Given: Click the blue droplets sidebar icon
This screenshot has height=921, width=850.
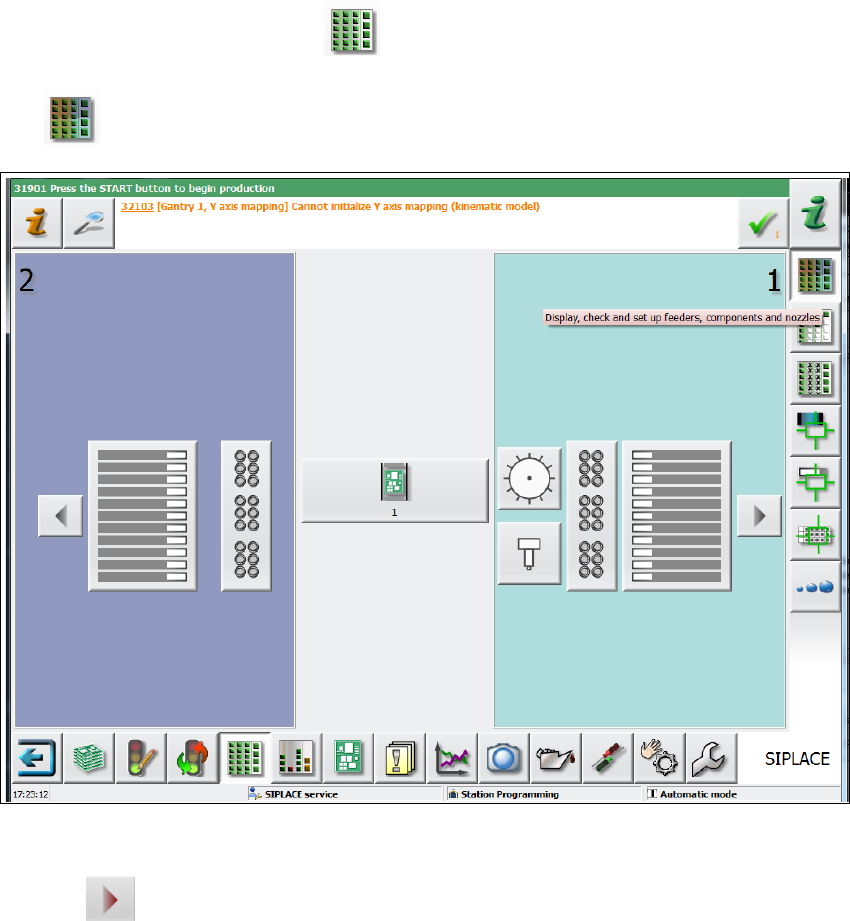Looking at the screenshot, I should [x=815, y=586].
